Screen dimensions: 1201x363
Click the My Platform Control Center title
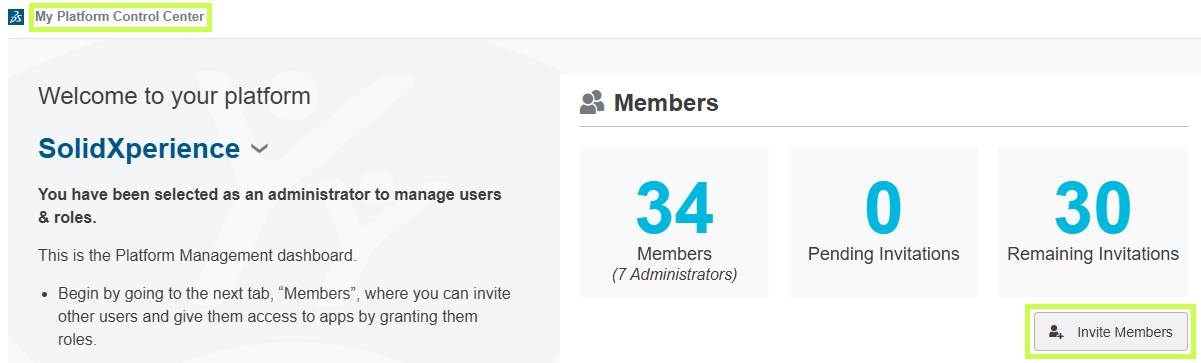[120, 17]
